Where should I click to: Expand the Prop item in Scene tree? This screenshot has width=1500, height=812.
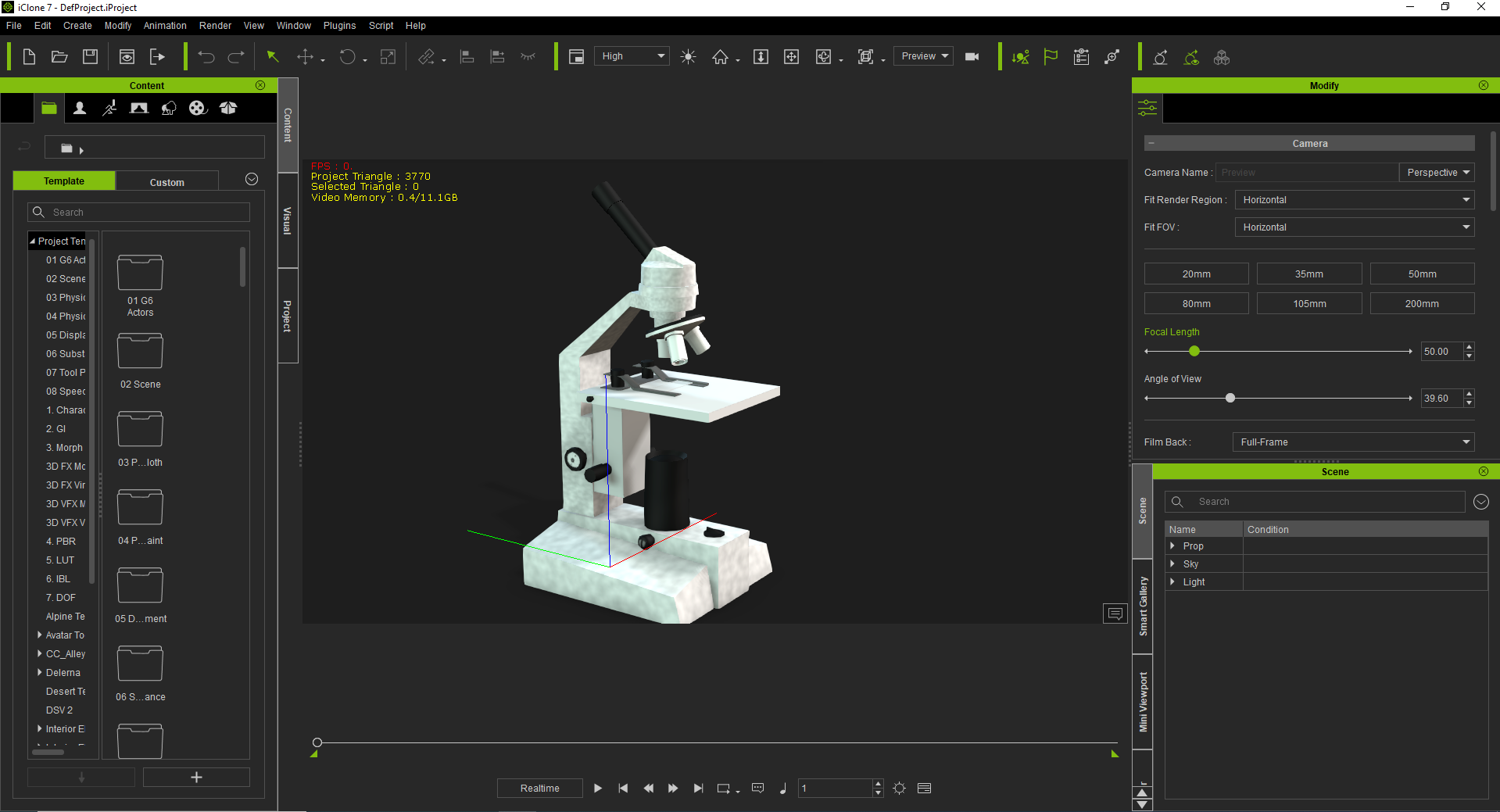[x=1172, y=546]
